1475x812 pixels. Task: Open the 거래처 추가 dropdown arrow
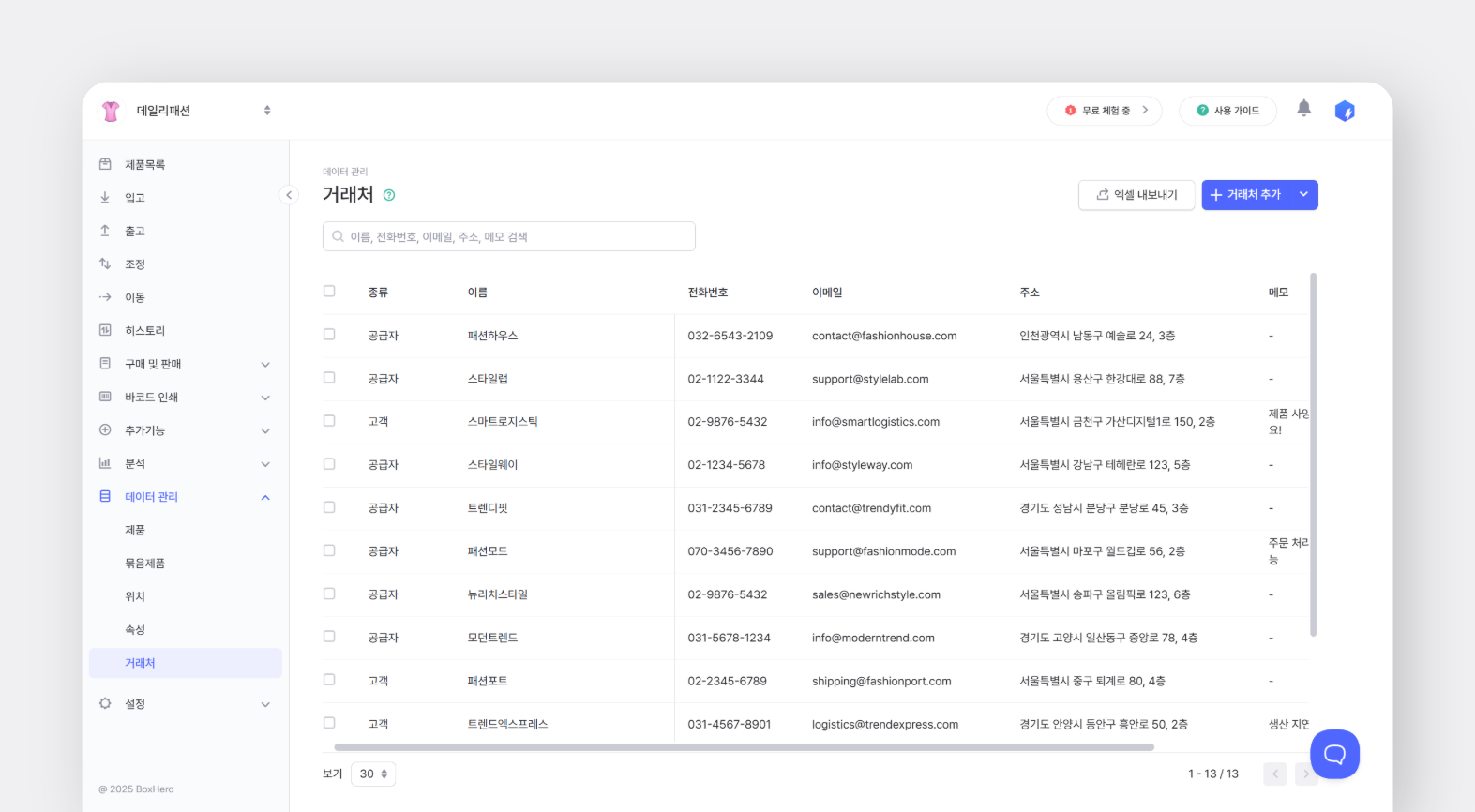point(1303,195)
